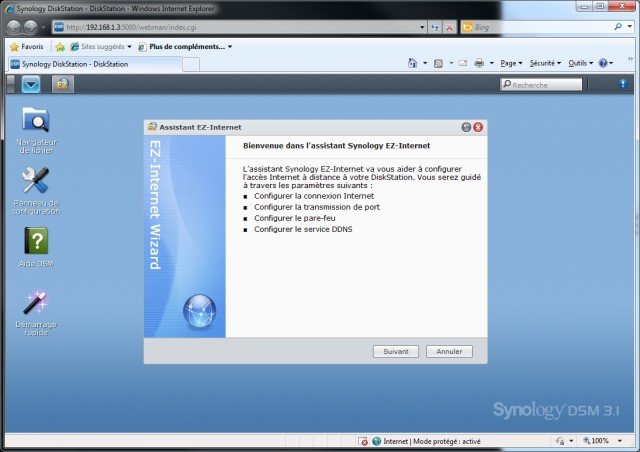The width and height of the screenshot is (640, 452).
Task: Click the Annuler button
Action: coord(449,352)
